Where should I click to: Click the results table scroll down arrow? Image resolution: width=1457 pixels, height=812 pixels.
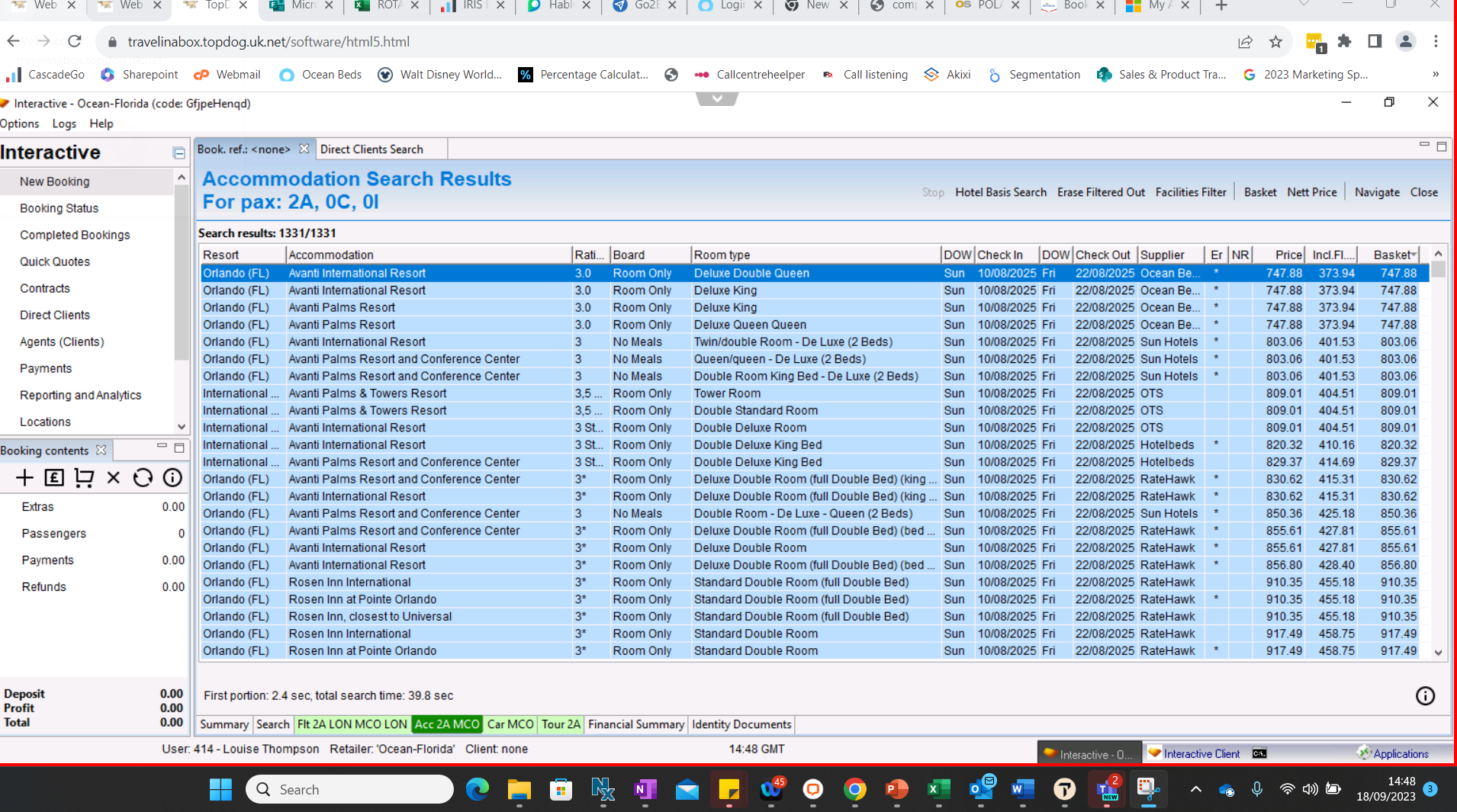click(1438, 653)
